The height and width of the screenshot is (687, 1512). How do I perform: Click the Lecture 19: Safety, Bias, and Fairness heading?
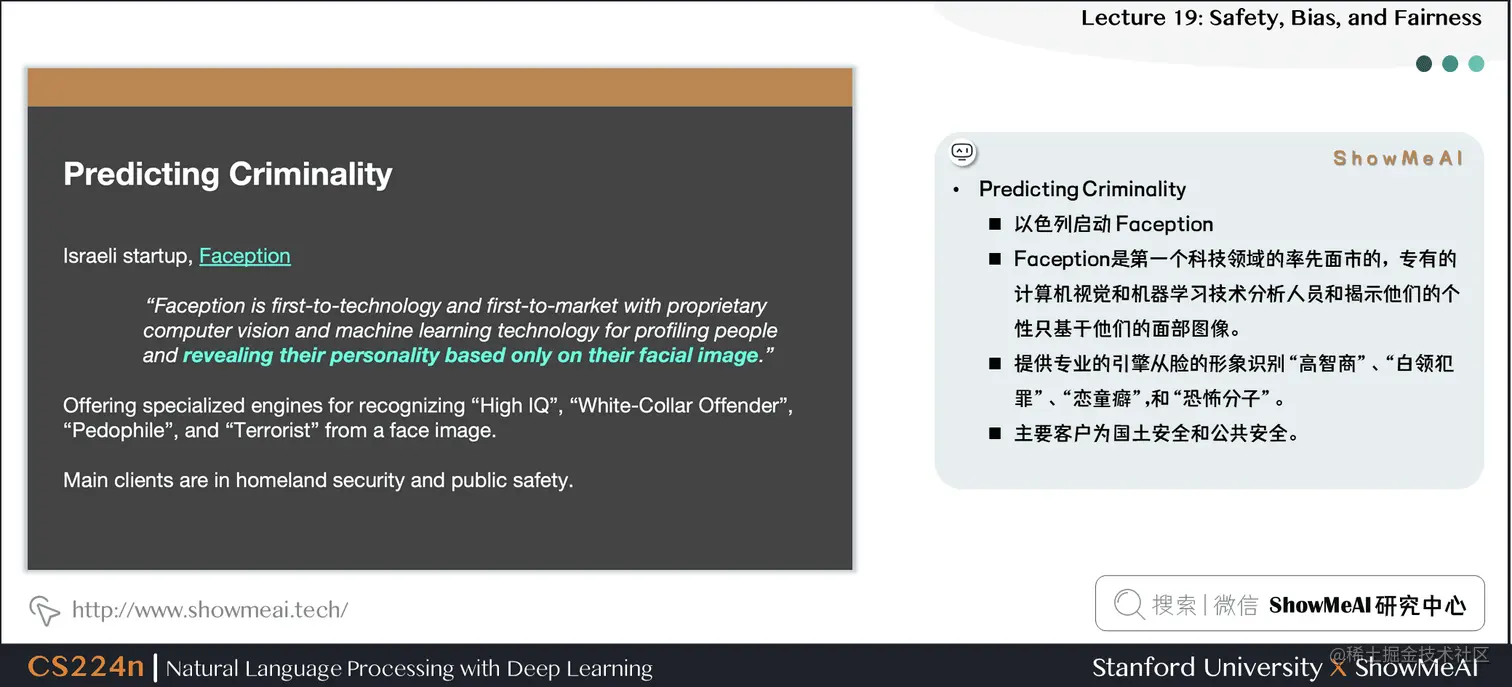coord(1281,18)
